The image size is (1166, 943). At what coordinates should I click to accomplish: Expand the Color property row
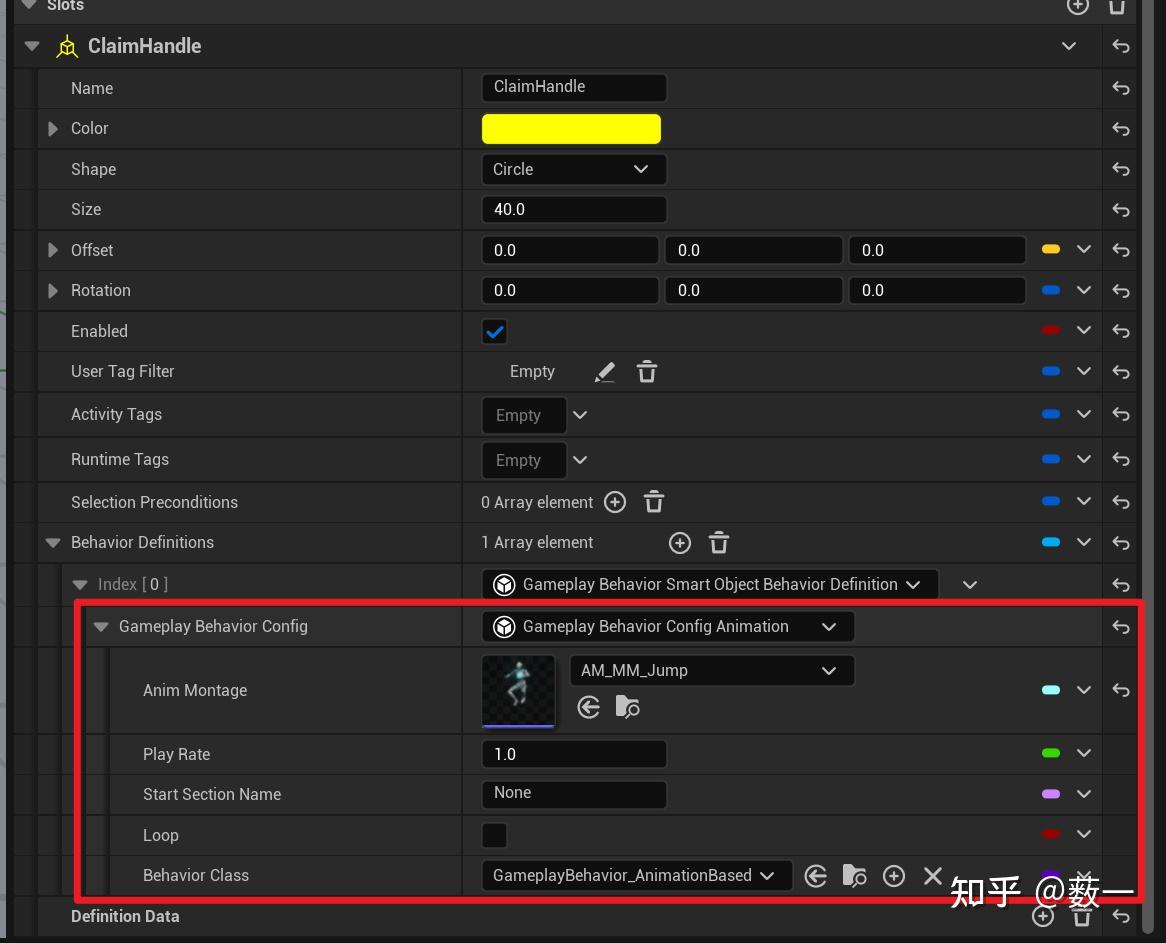coord(53,129)
